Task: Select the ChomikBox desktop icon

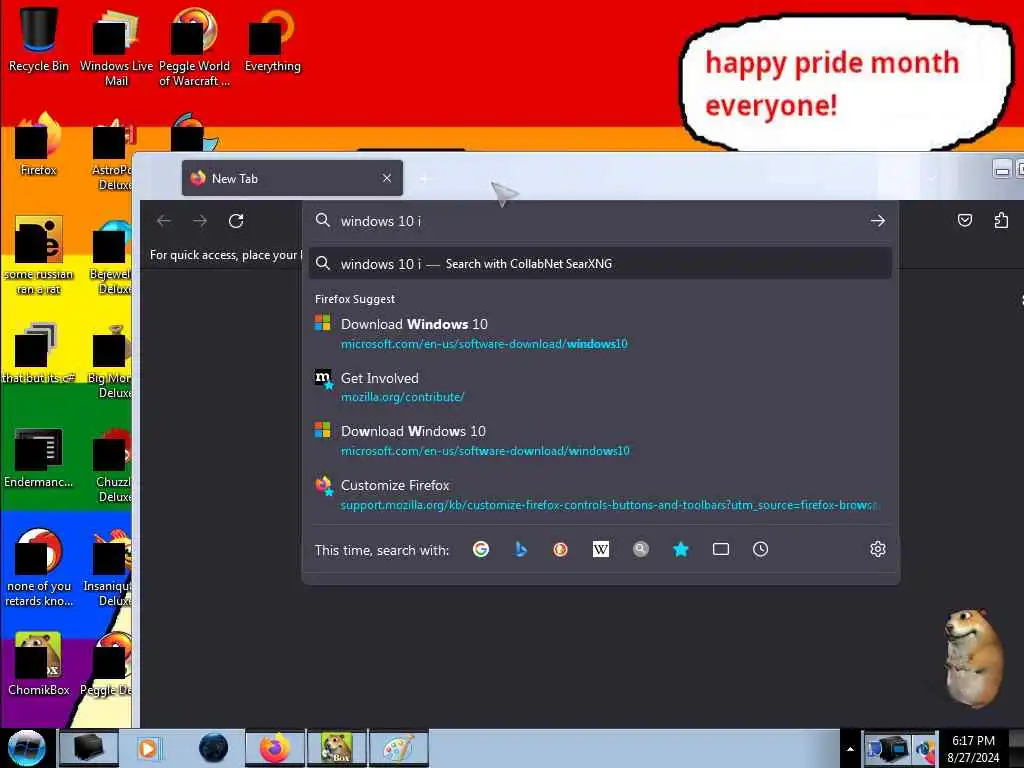Action: (x=39, y=664)
